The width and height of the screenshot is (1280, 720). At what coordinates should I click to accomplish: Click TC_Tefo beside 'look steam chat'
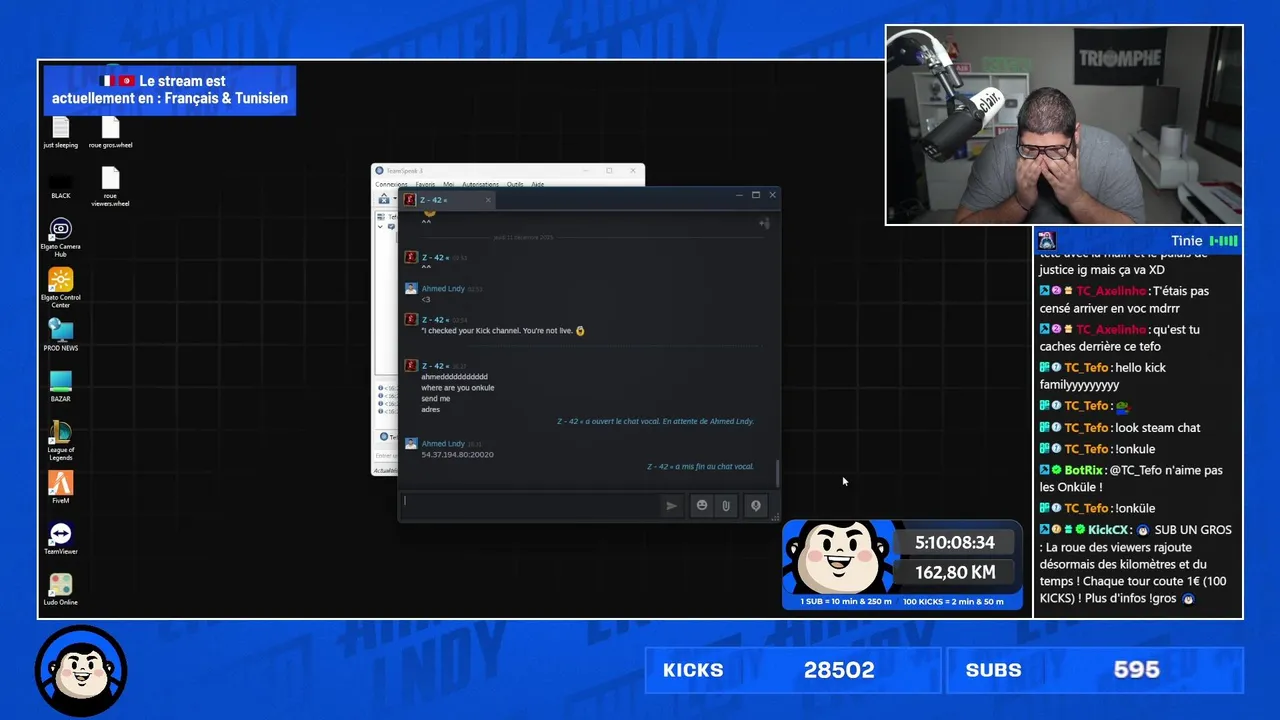click(1086, 427)
